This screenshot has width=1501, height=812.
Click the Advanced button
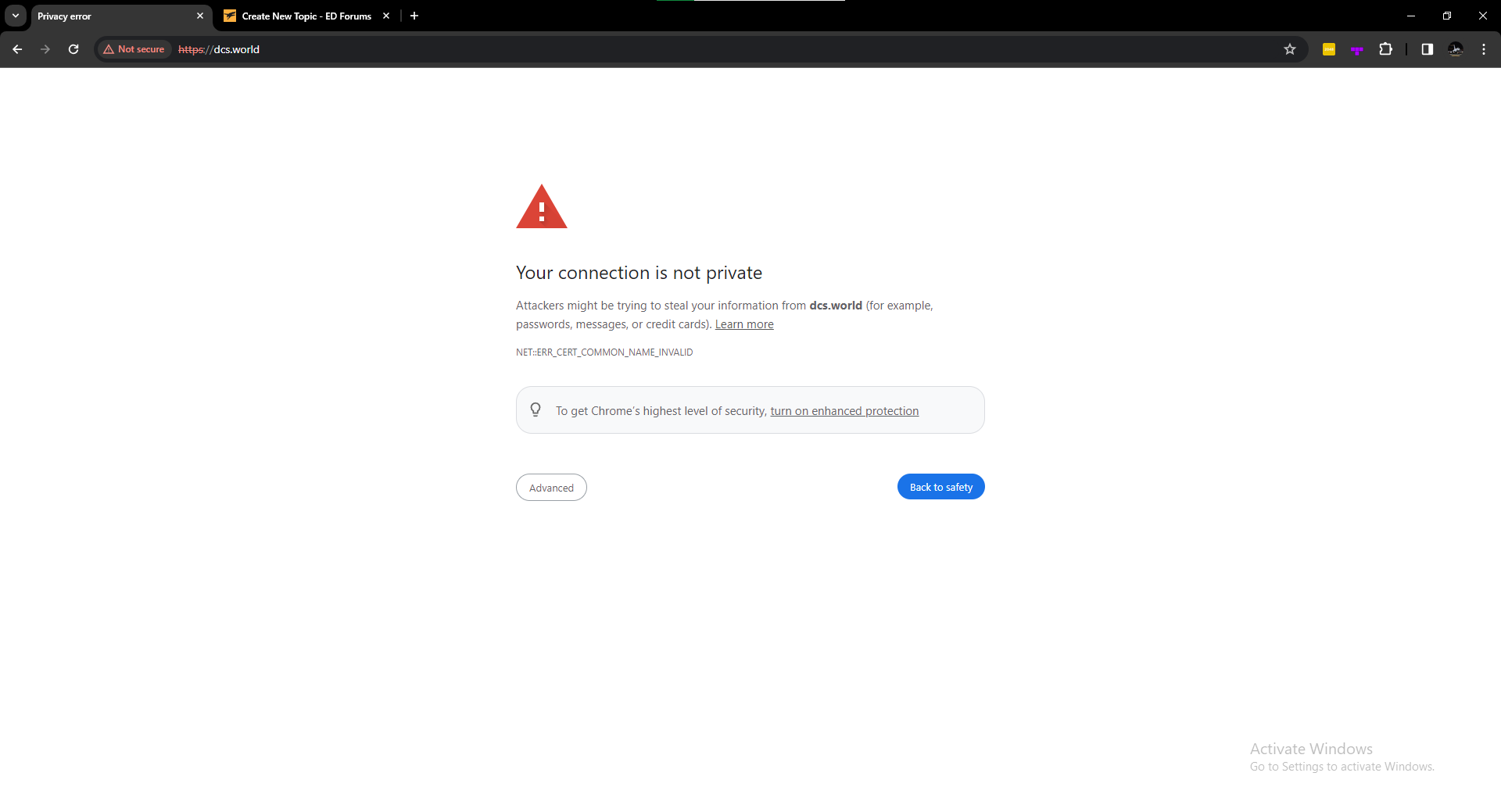point(551,488)
